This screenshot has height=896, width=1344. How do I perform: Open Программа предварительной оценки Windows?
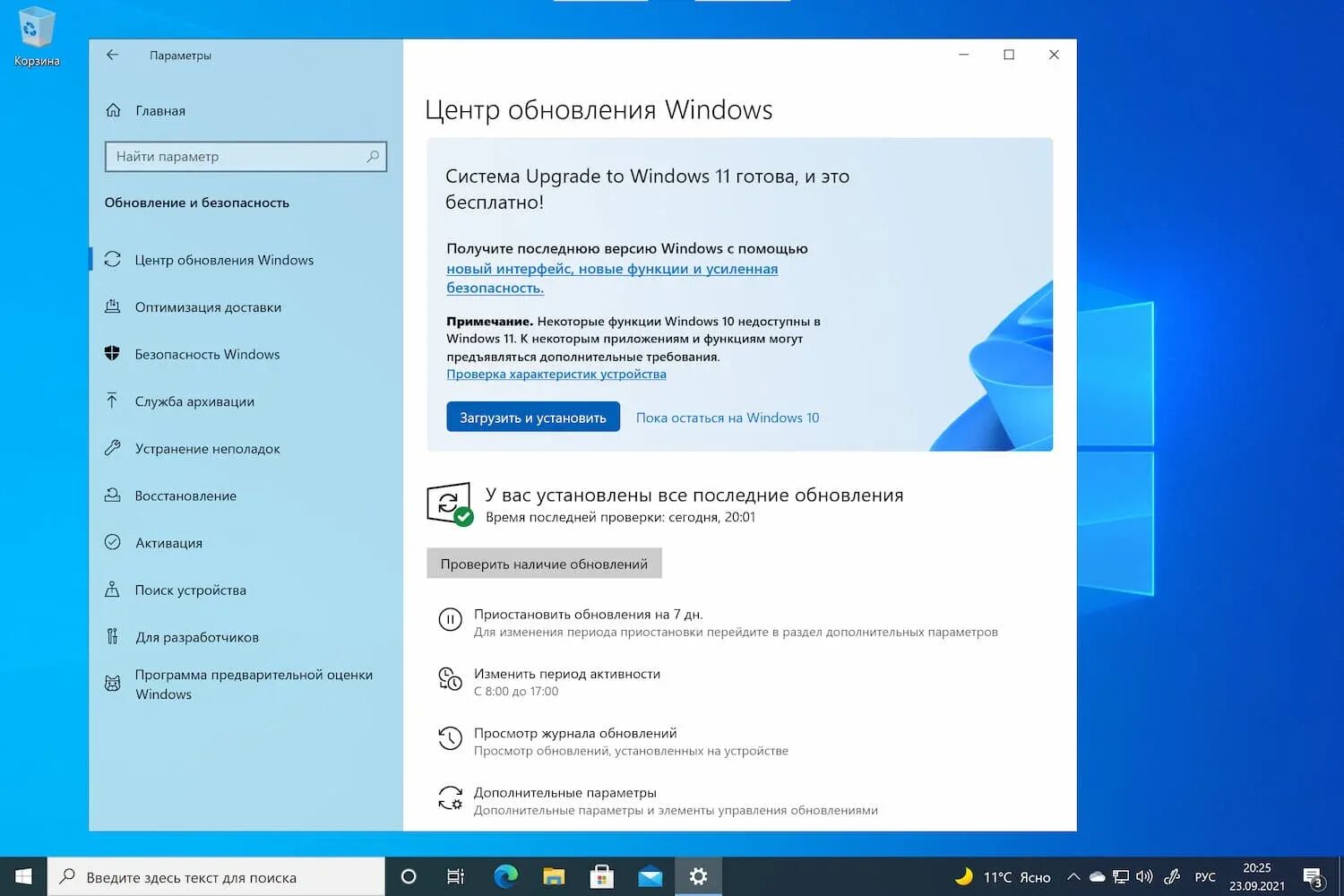pos(246,684)
